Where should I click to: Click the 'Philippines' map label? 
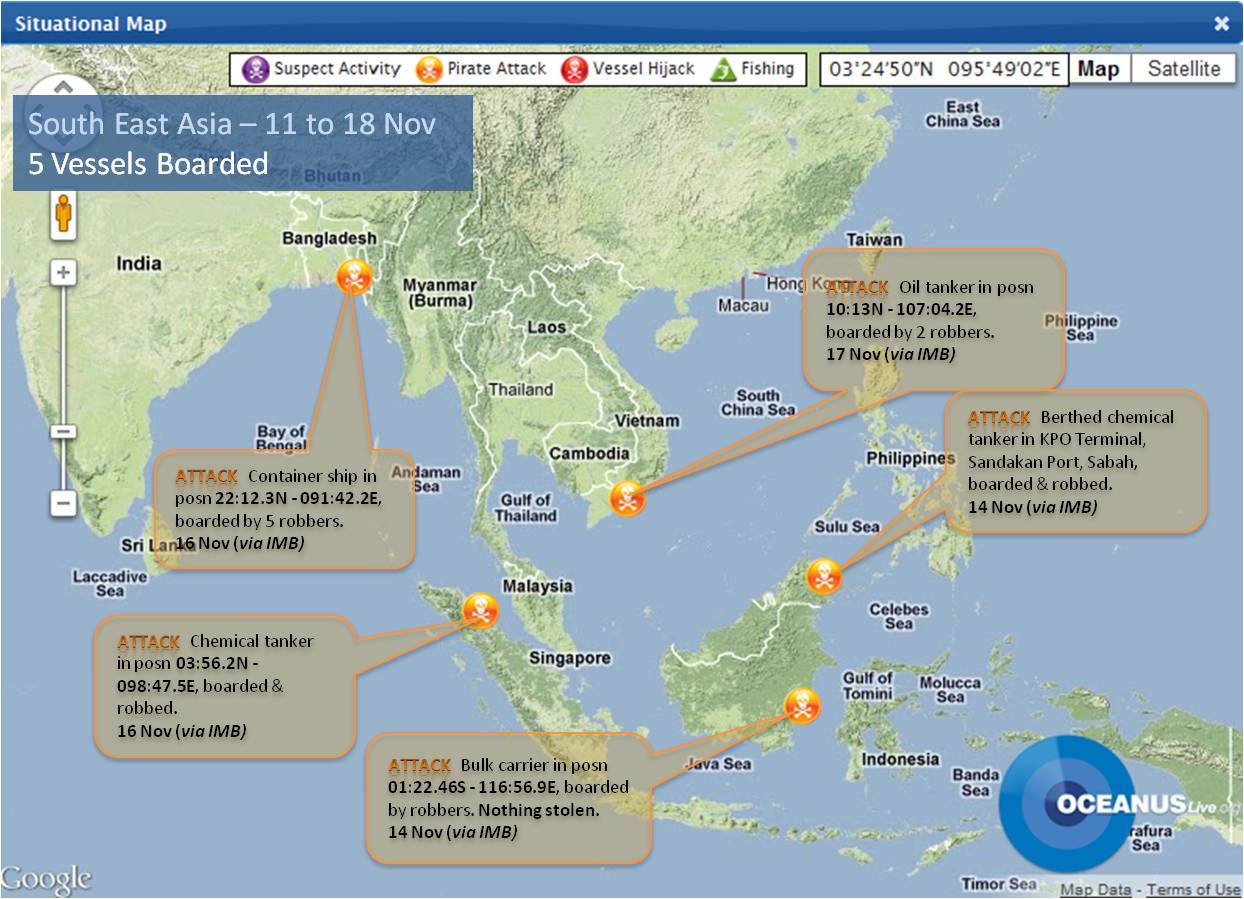point(911,458)
